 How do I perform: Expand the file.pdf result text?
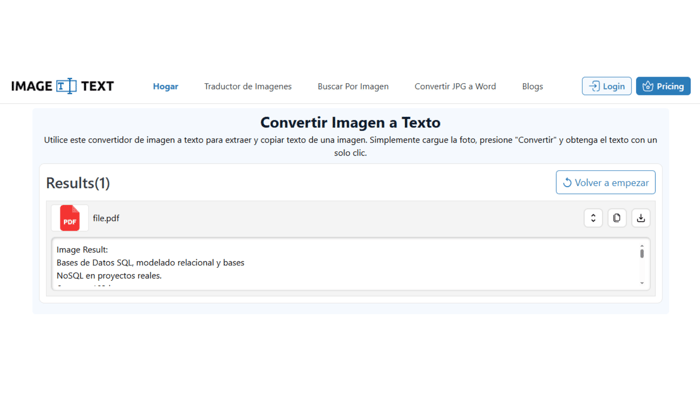593,218
